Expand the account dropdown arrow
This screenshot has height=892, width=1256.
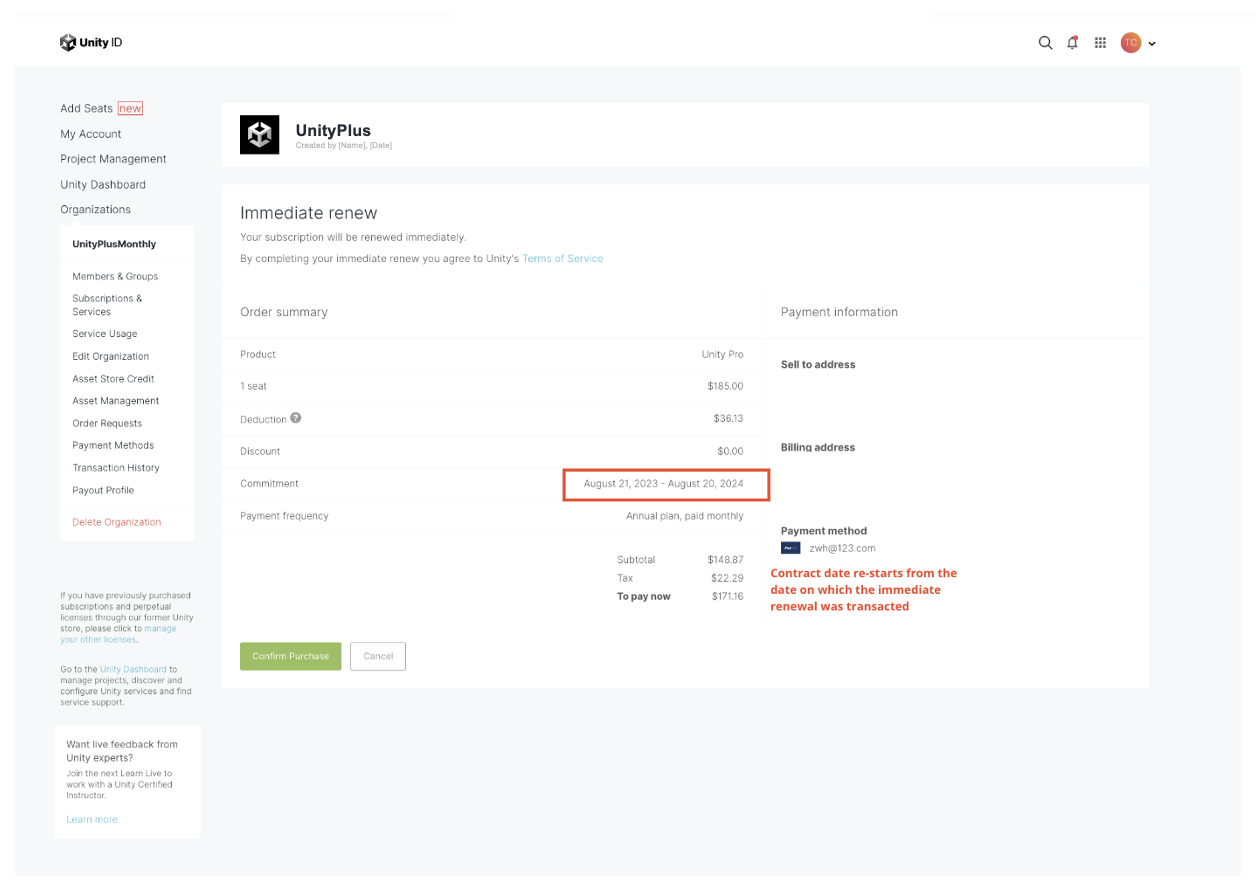point(1152,44)
